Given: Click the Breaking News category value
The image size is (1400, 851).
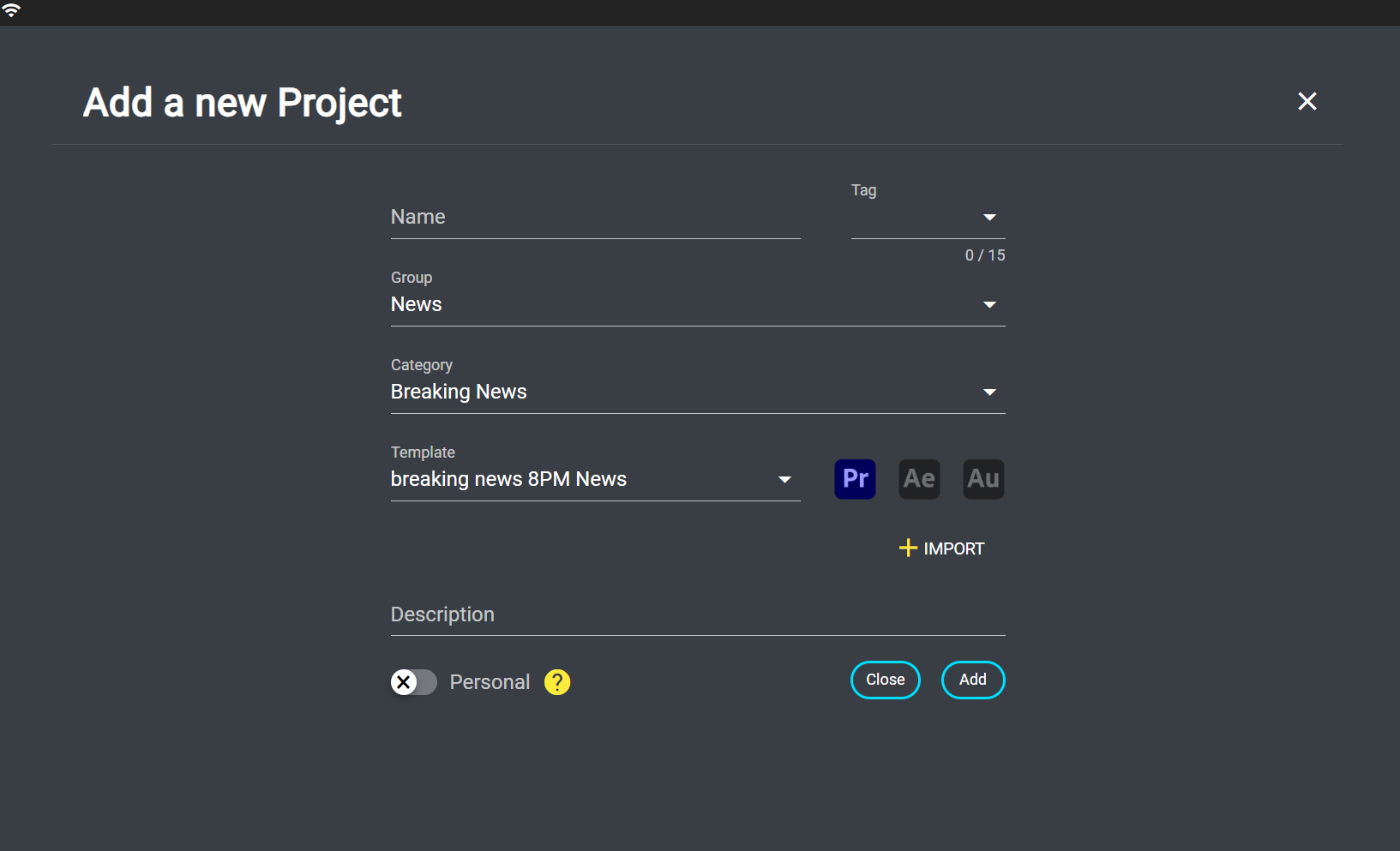Looking at the screenshot, I should (x=459, y=393).
